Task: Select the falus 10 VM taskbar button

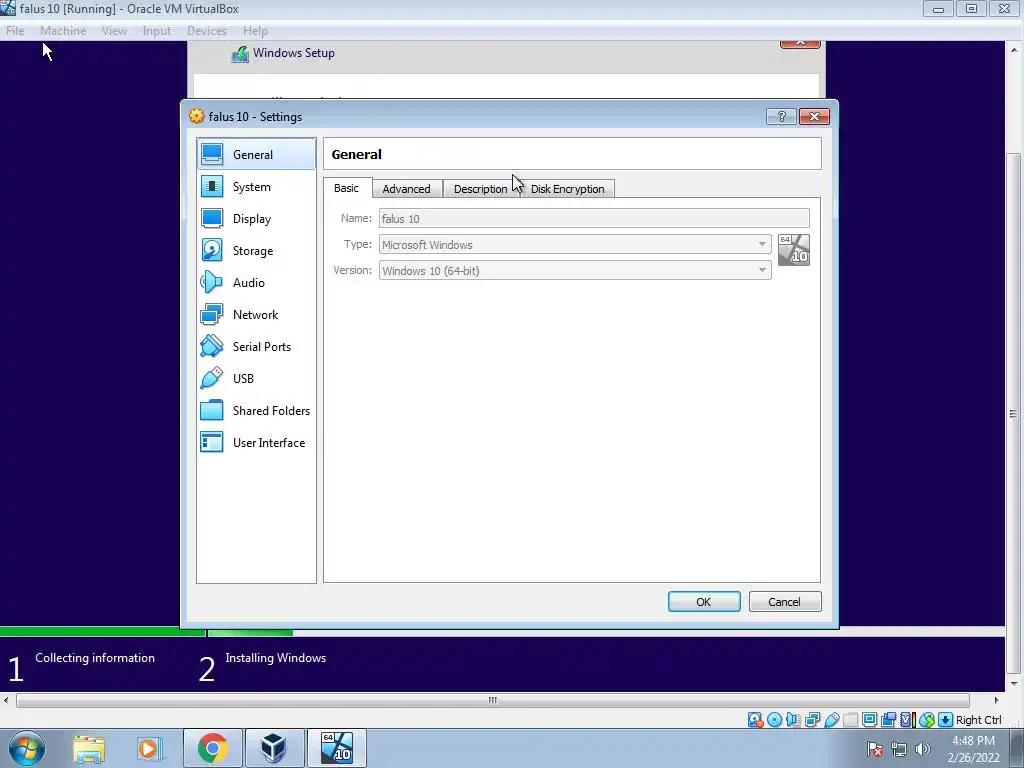Action: pyautogui.click(x=337, y=748)
